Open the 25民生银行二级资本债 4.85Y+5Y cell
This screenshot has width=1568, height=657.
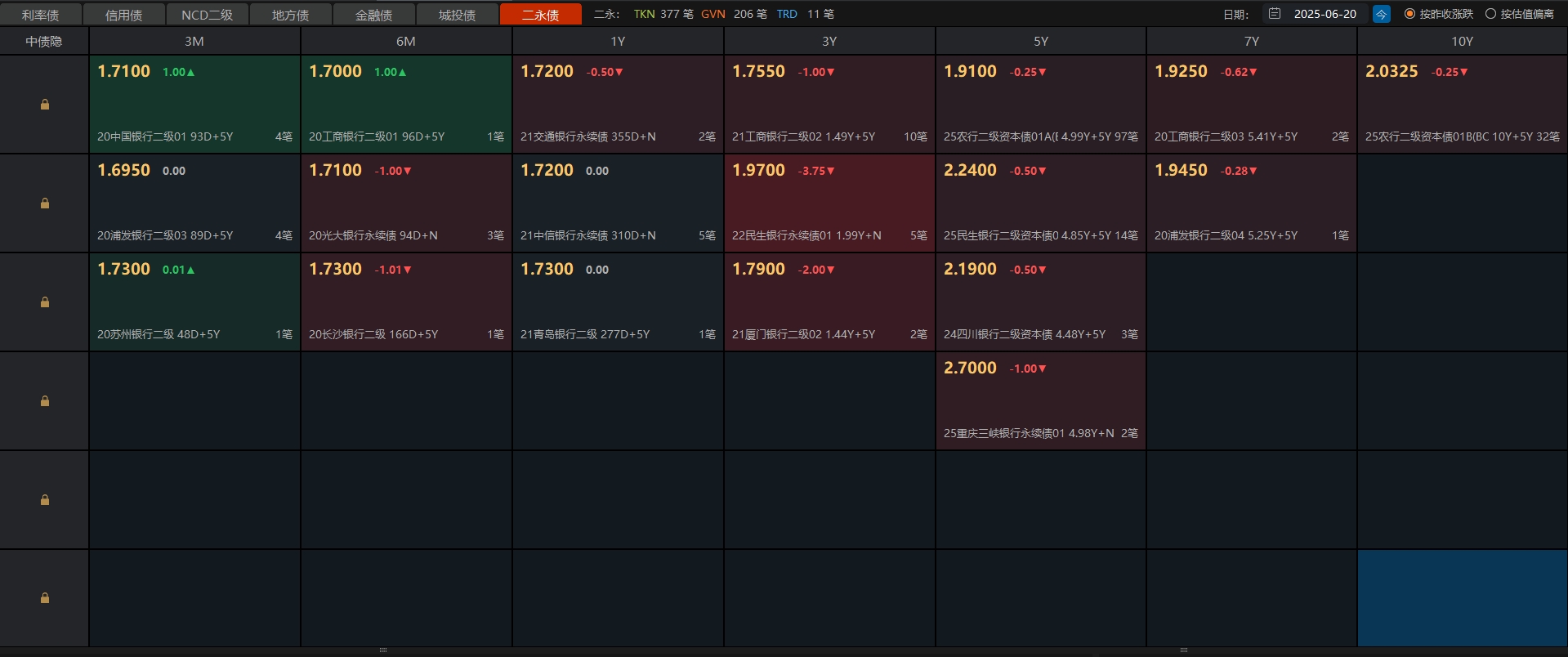[x=1041, y=203]
